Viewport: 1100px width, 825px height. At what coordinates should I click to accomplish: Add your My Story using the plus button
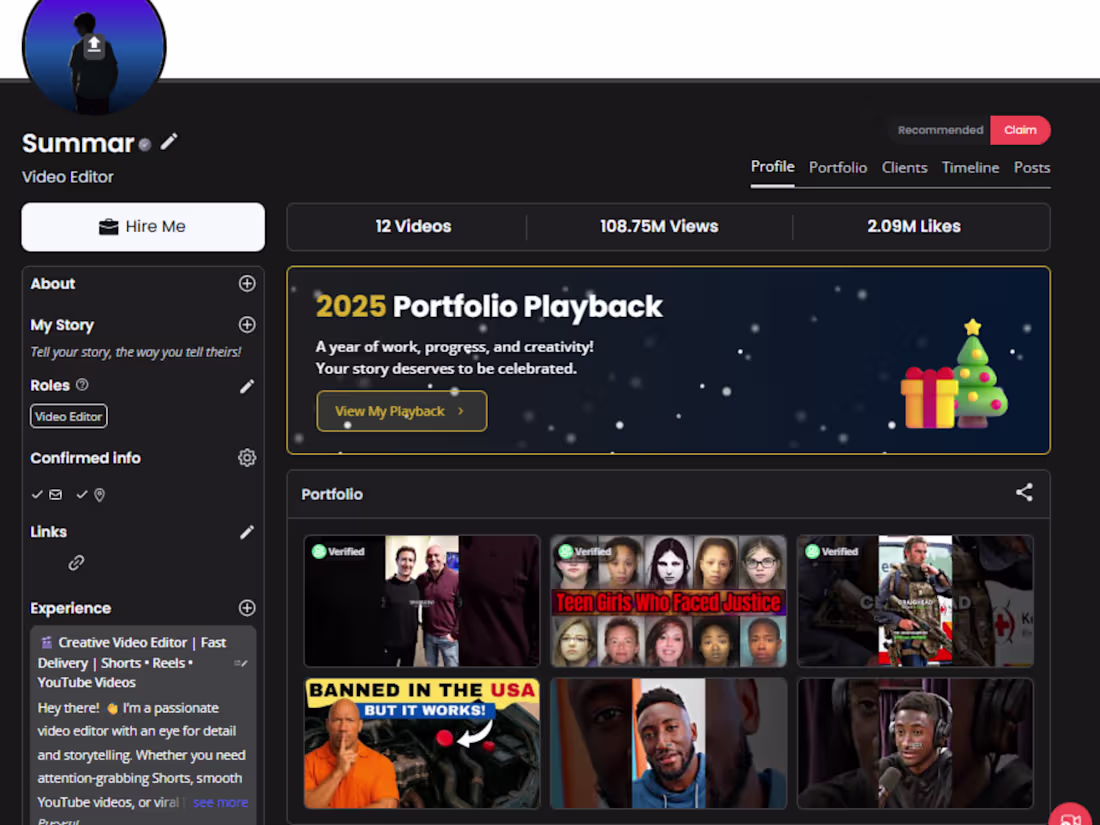[246, 325]
